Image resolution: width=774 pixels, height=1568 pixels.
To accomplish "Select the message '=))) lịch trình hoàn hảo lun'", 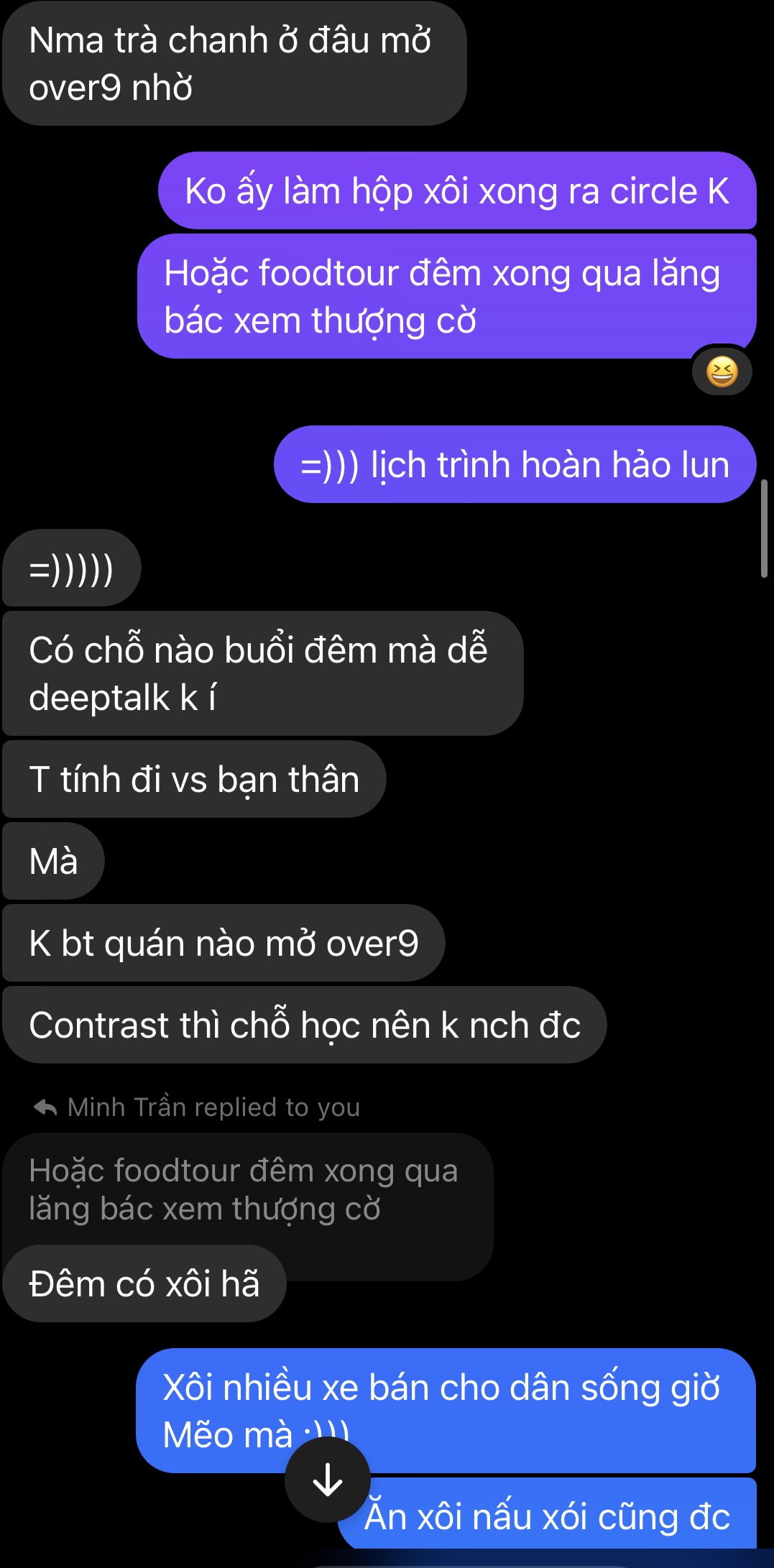I will point(515,464).
